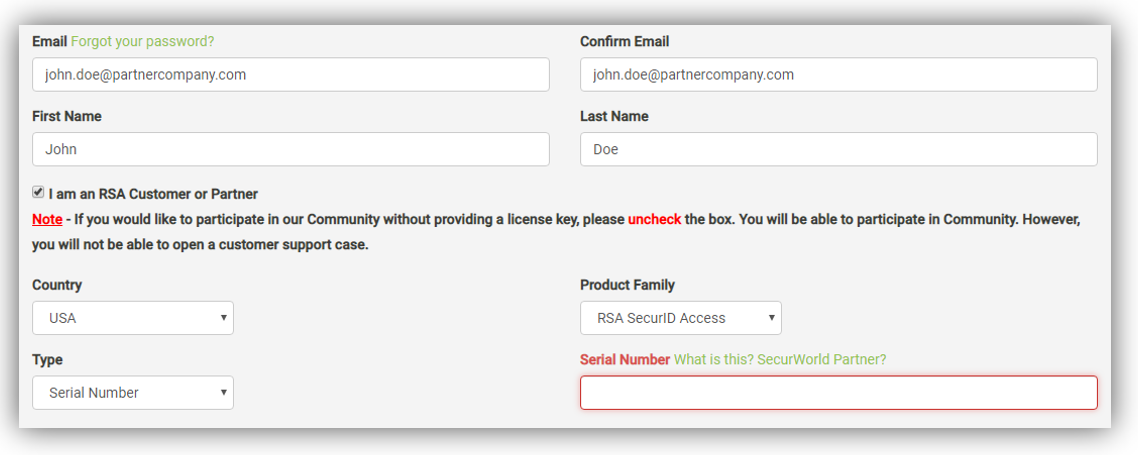Image resolution: width=1138 pixels, height=455 pixels.
Task: Open the Type dropdown set to Serial Number
Action: click(x=133, y=393)
